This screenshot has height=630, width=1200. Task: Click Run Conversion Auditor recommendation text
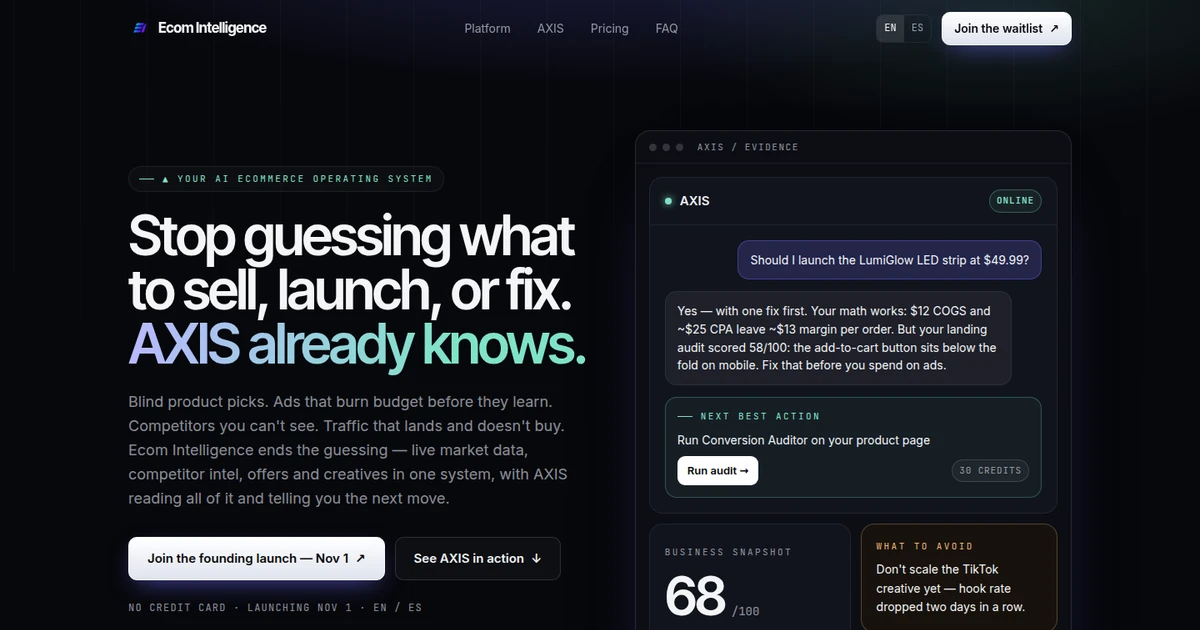point(803,440)
